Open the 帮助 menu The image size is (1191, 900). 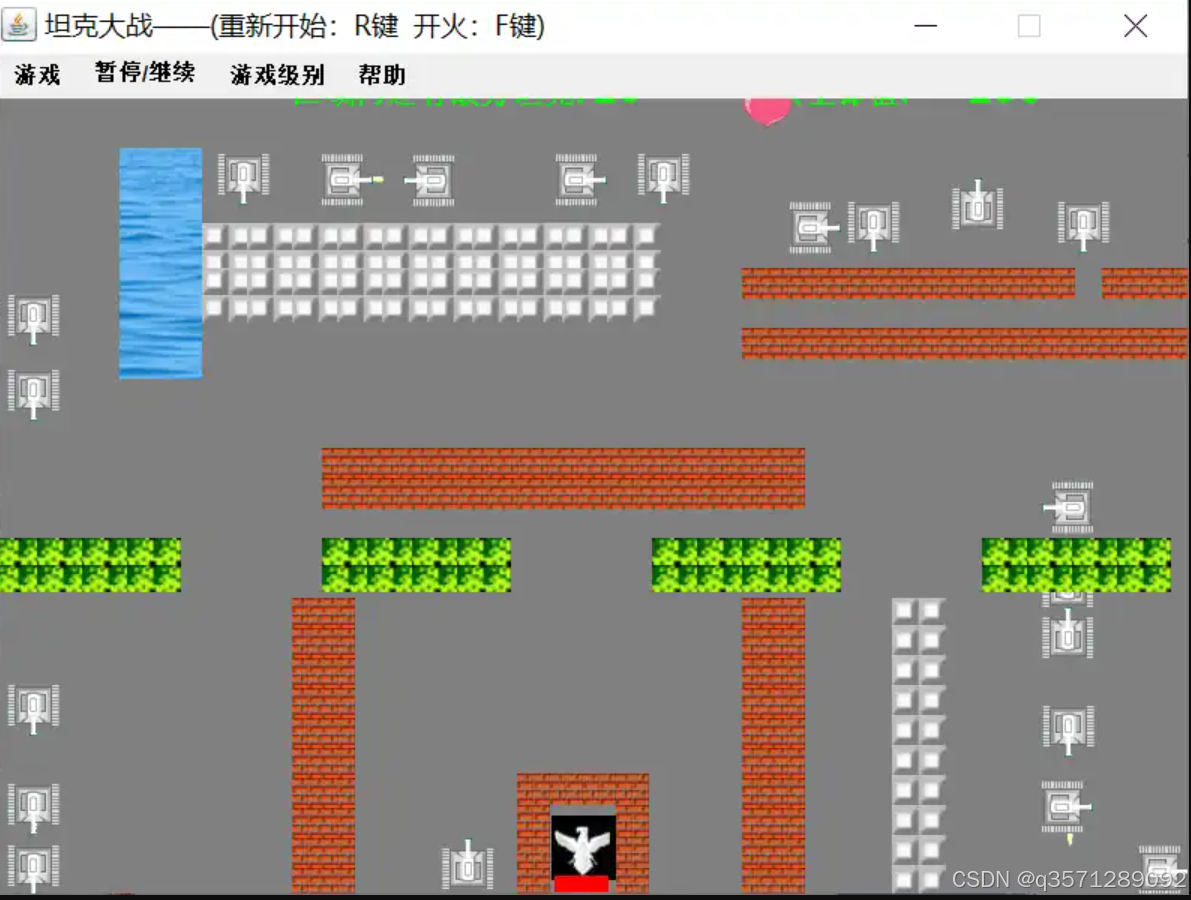pyautogui.click(x=382, y=74)
